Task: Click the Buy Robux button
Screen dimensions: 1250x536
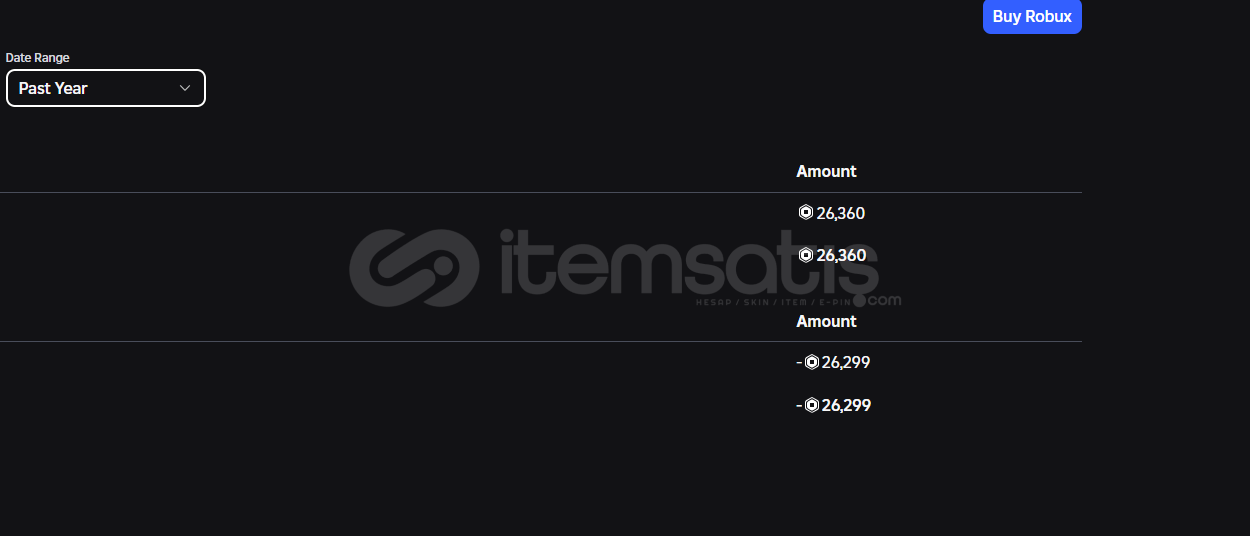Action: (x=1032, y=17)
